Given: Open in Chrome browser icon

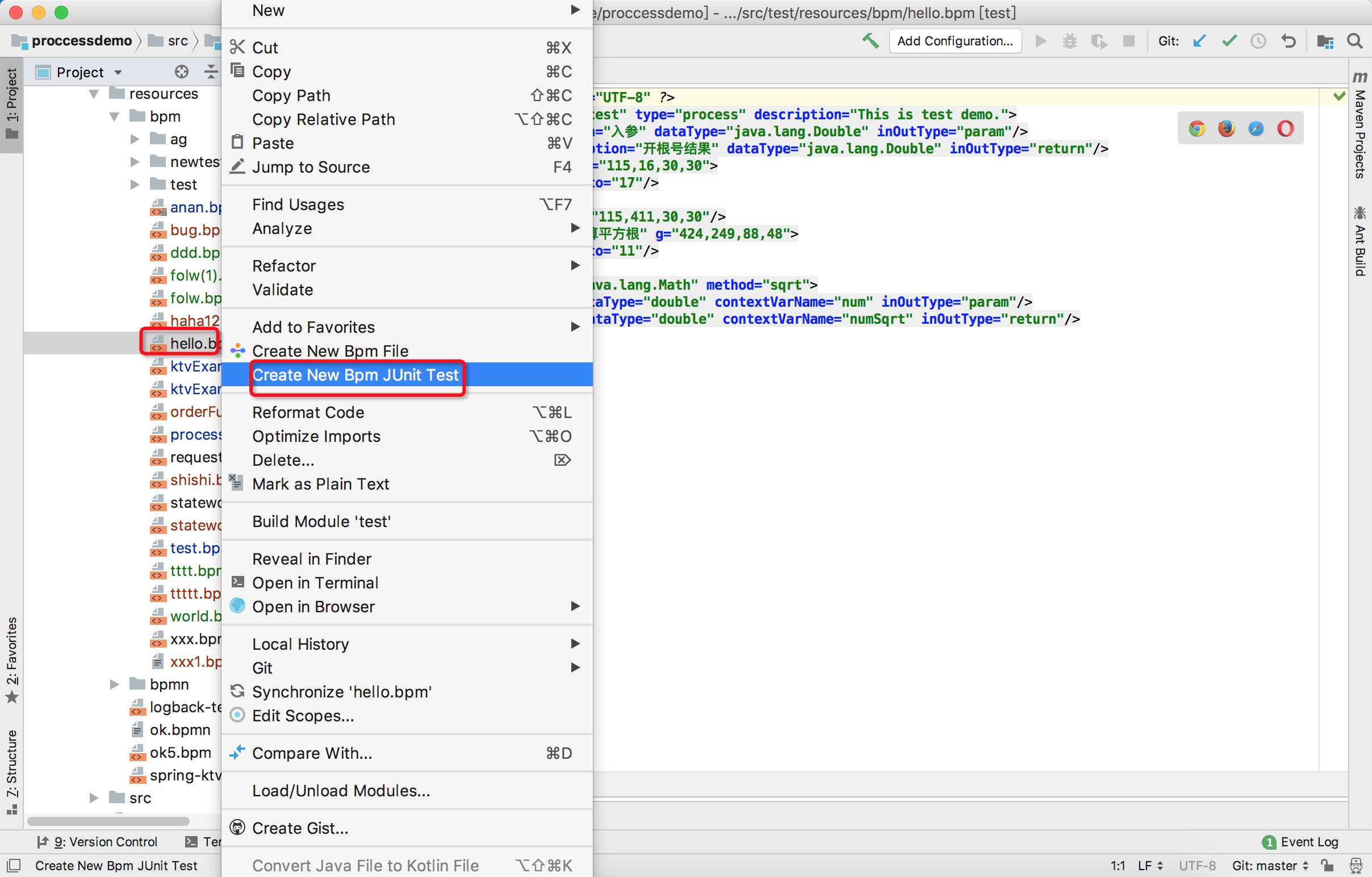Looking at the screenshot, I should 1197,129.
